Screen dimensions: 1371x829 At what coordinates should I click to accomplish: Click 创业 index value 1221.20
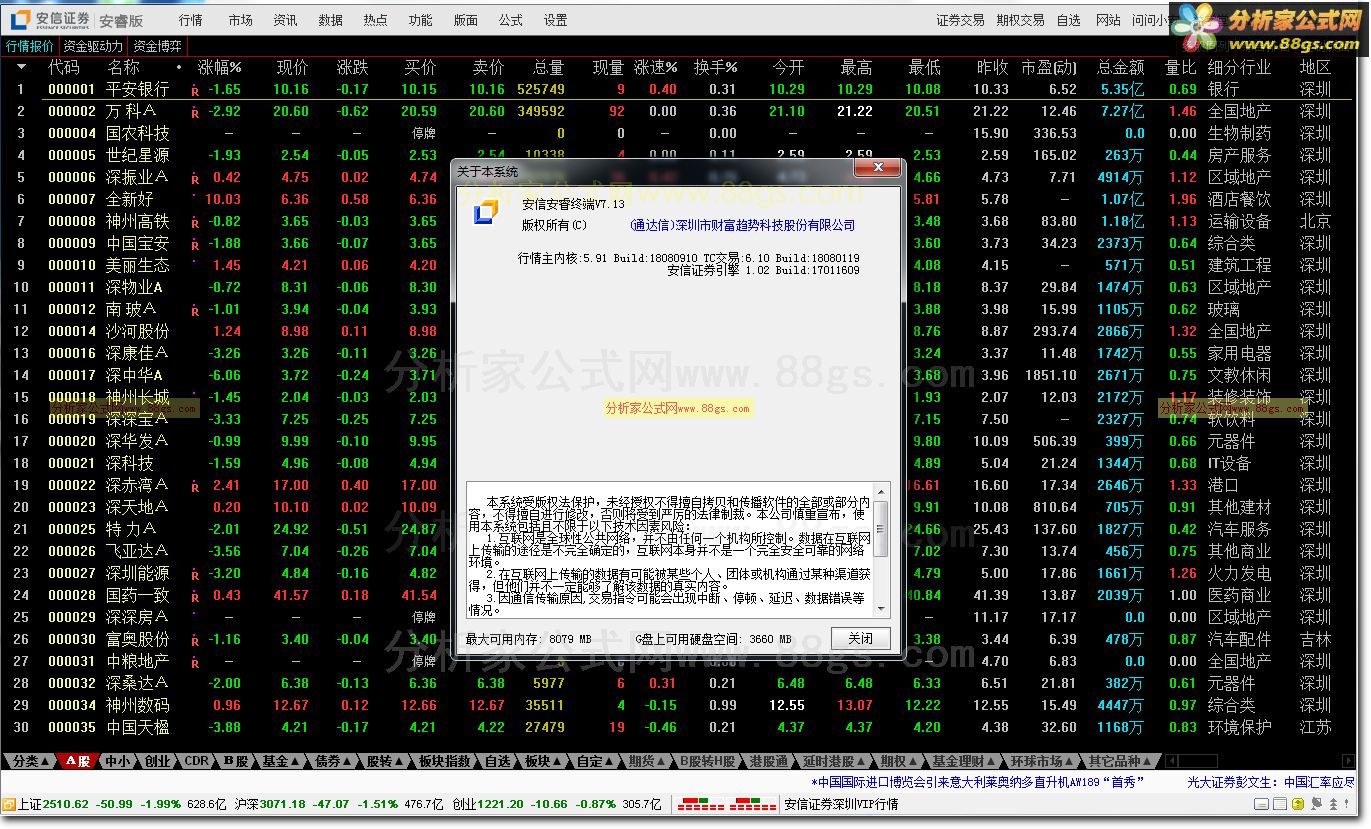501,804
